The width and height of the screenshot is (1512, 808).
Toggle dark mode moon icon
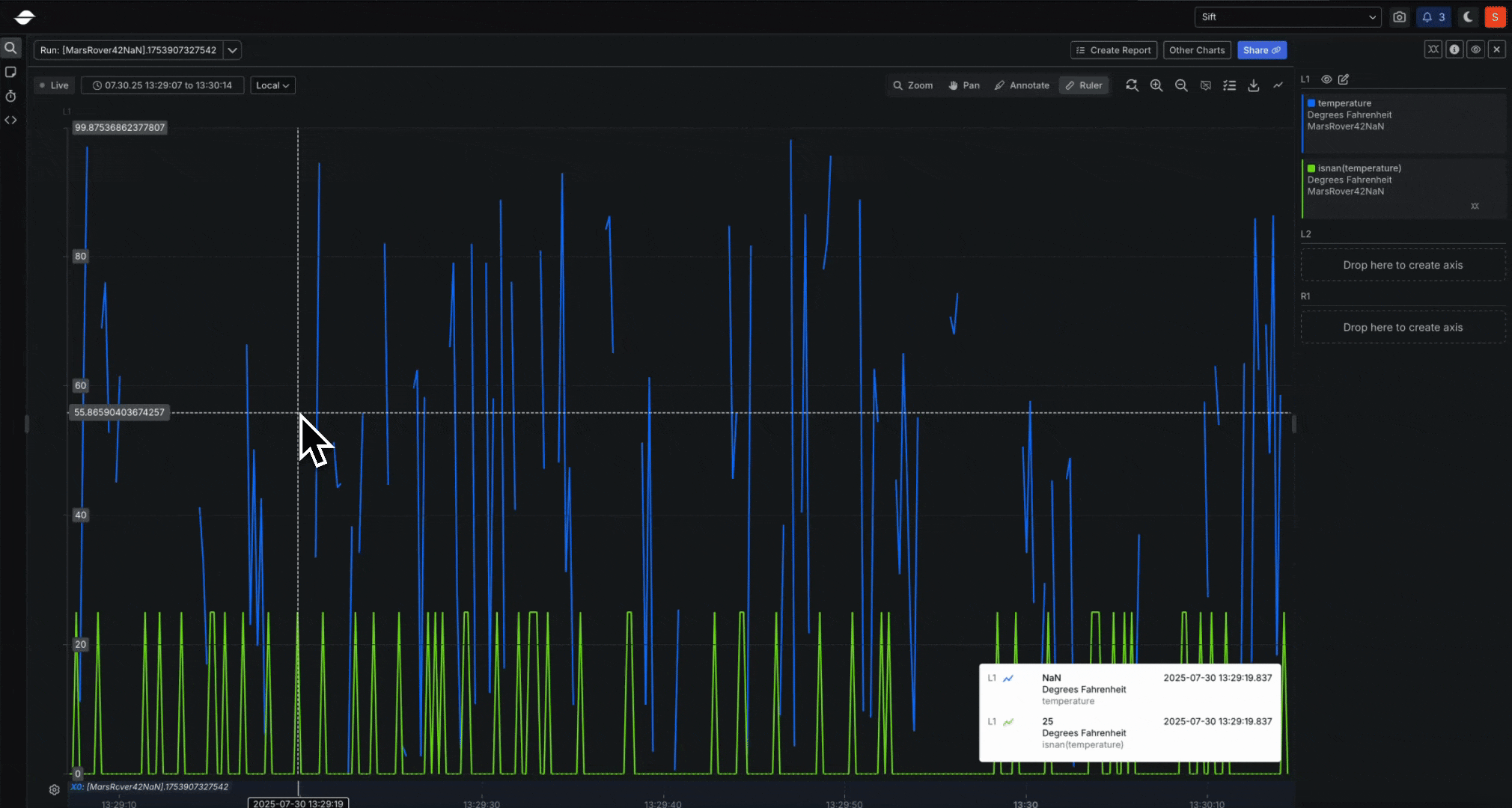tap(1468, 16)
